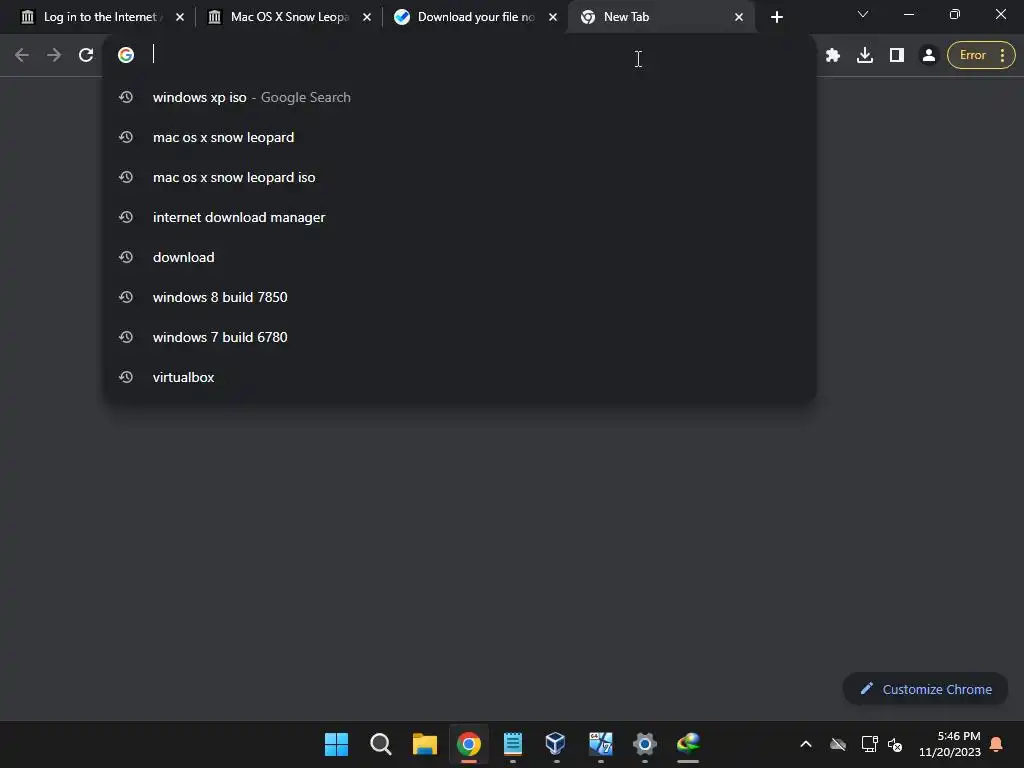Select the New Tab tab
This screenshot has width=1024, height=768.
(661, 17)
